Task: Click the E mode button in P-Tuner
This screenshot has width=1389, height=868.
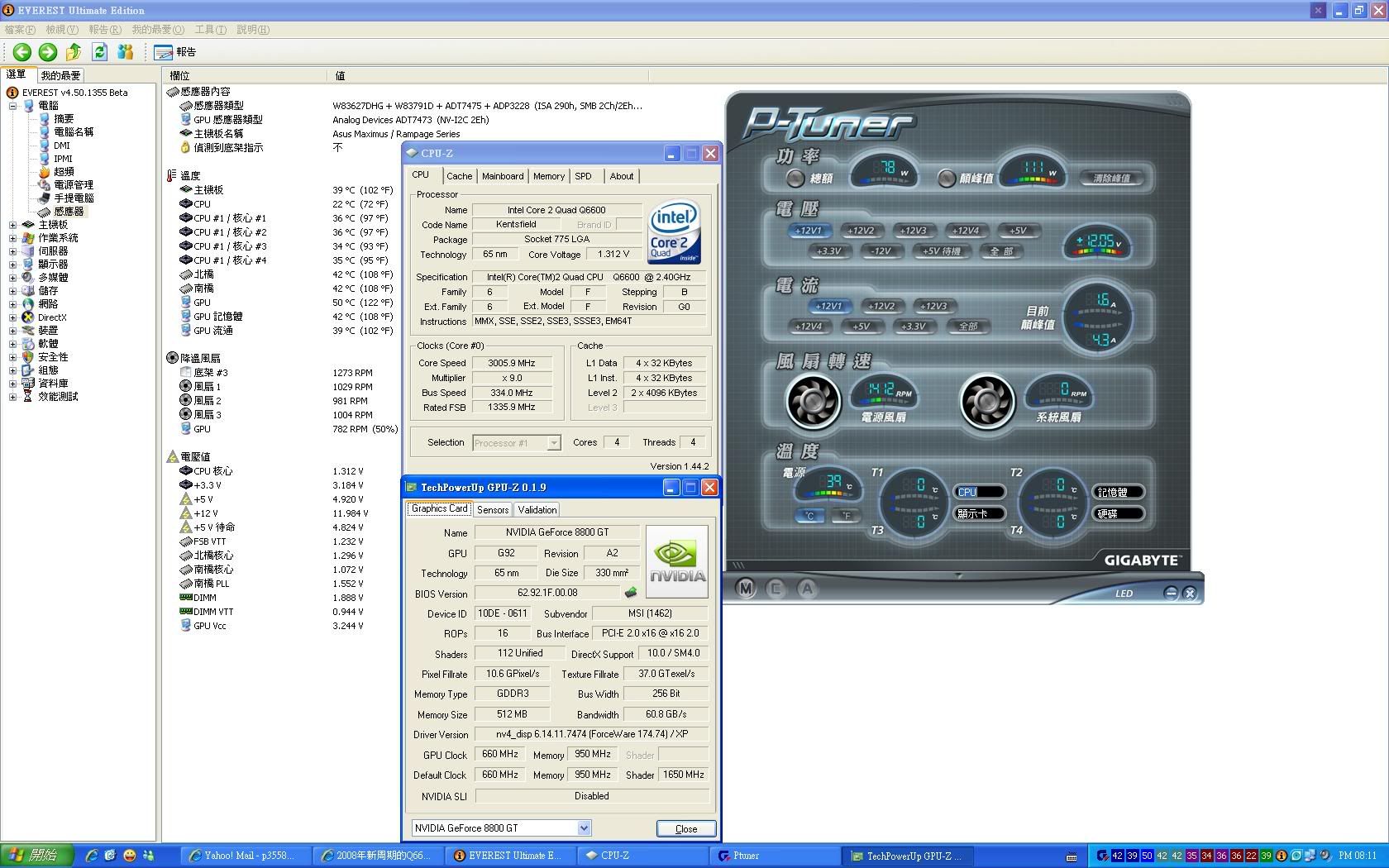Action: (776, 589)
